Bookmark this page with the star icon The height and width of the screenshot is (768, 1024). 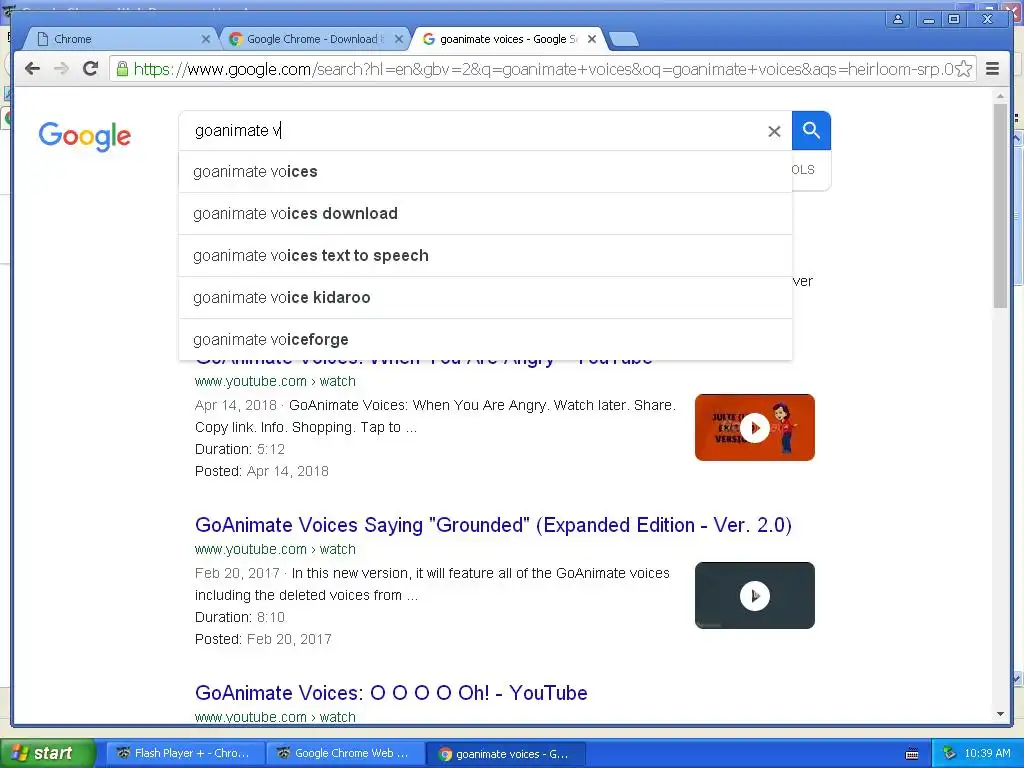coord(963,69)
